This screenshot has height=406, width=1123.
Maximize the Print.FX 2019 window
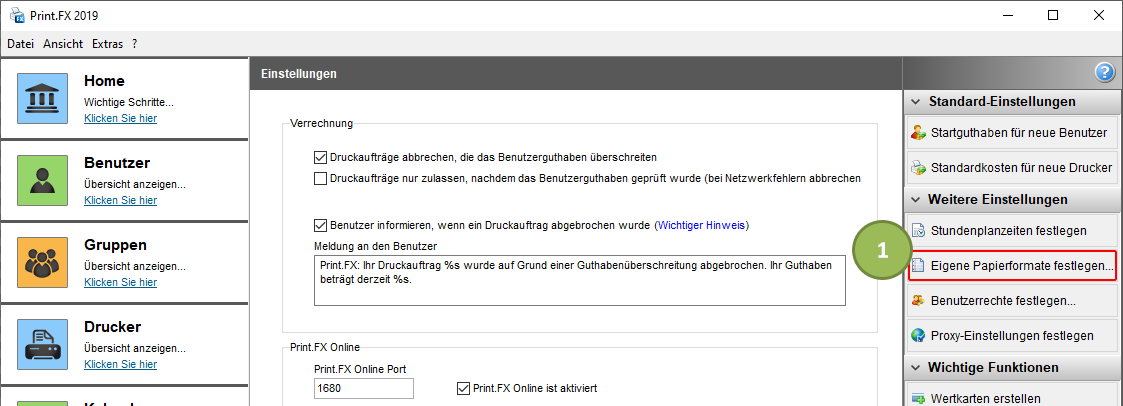coord(1052,15)
